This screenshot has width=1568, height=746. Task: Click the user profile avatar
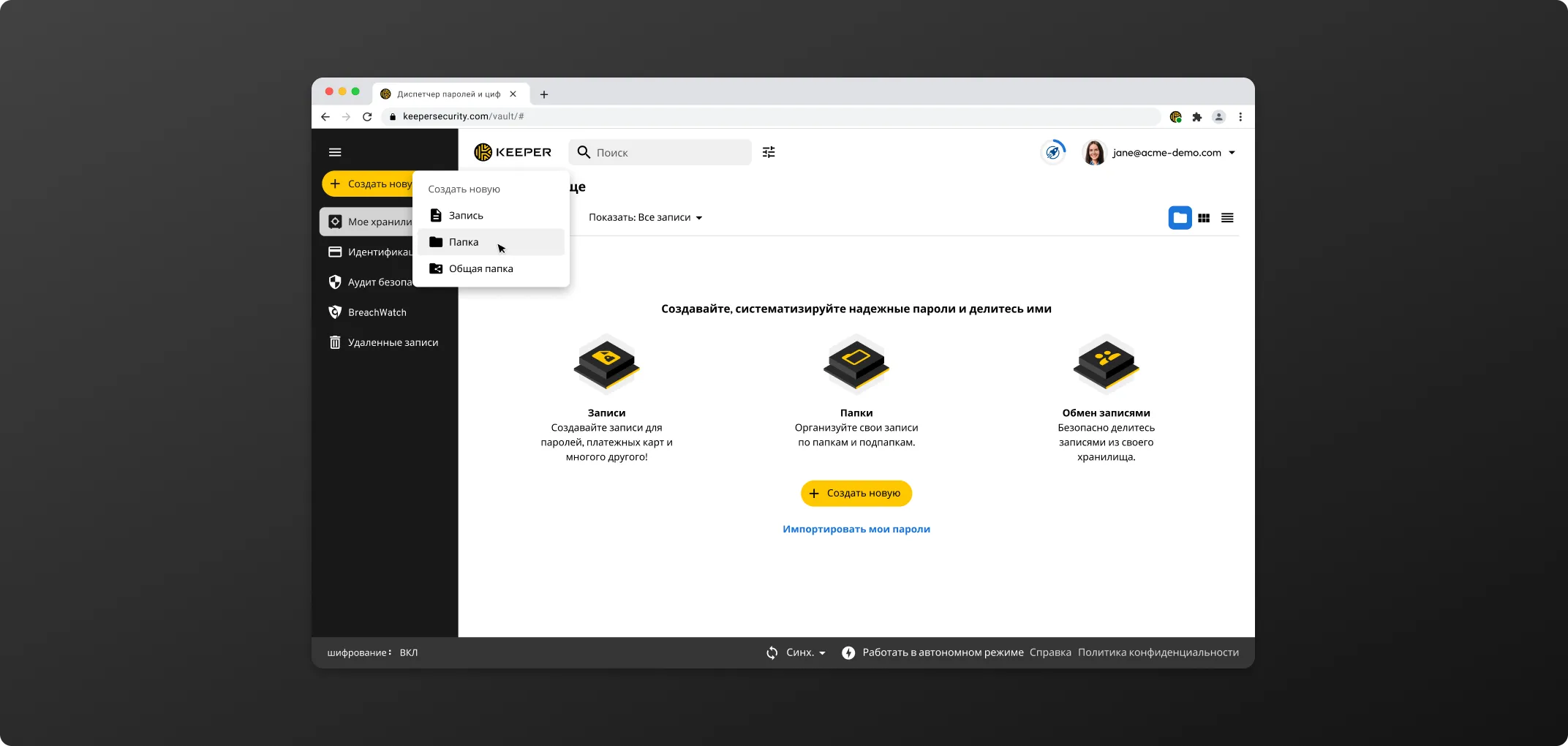click(x=1094, y=152)
